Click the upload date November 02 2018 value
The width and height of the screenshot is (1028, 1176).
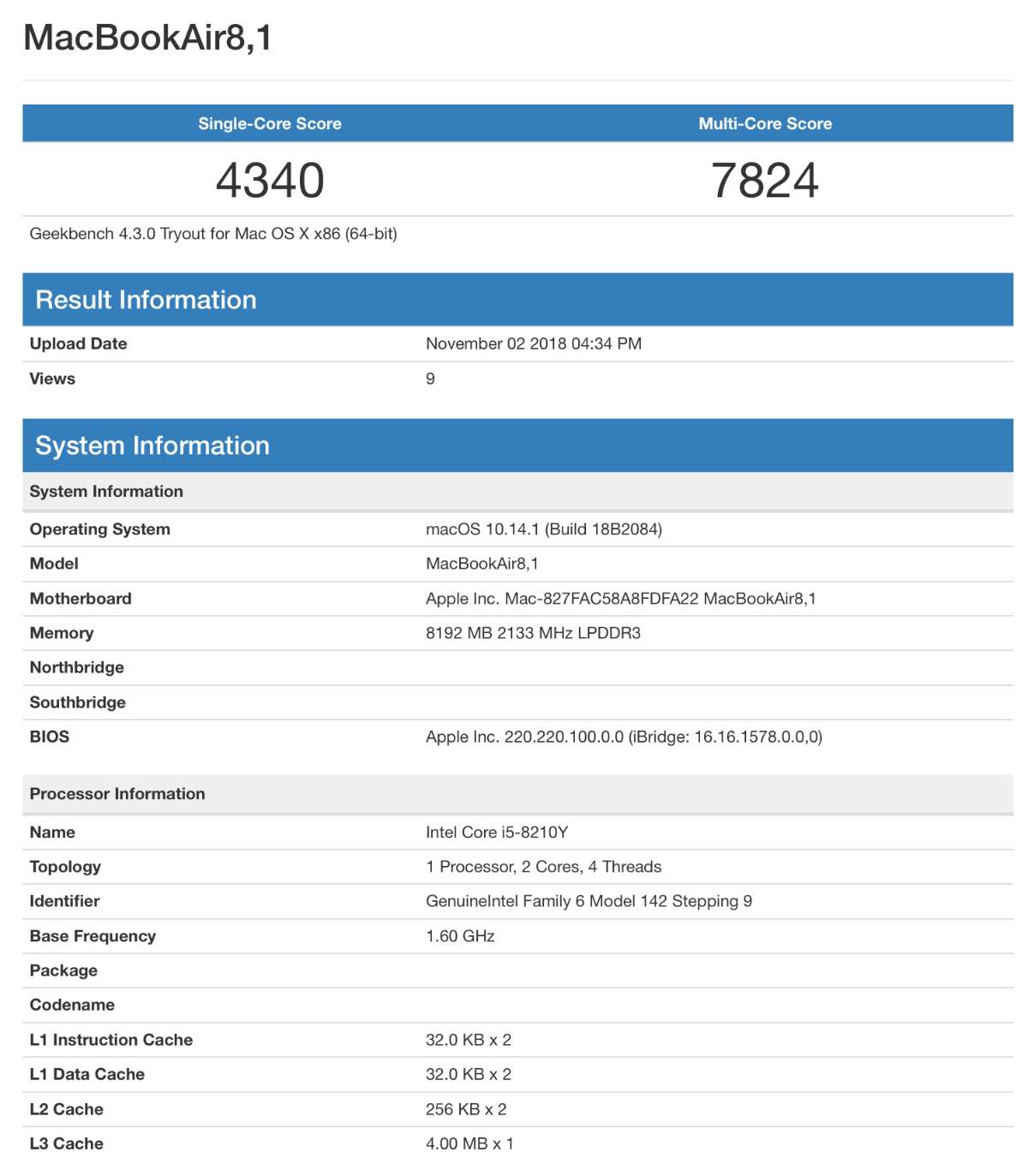[534, 343]
